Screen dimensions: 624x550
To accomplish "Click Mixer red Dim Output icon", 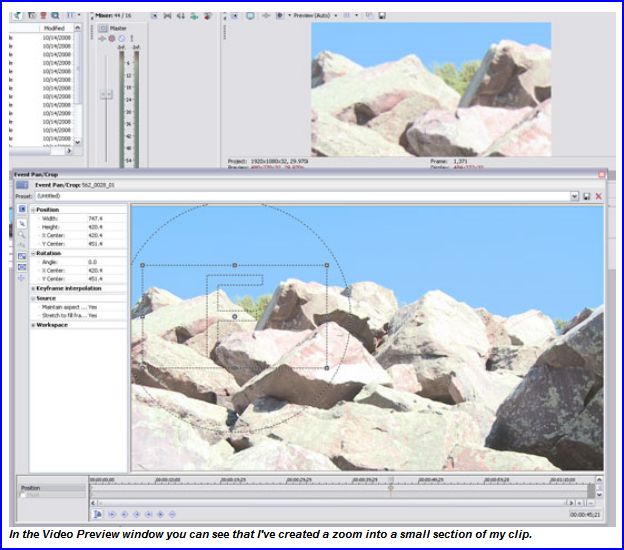I will pos(207,16).
